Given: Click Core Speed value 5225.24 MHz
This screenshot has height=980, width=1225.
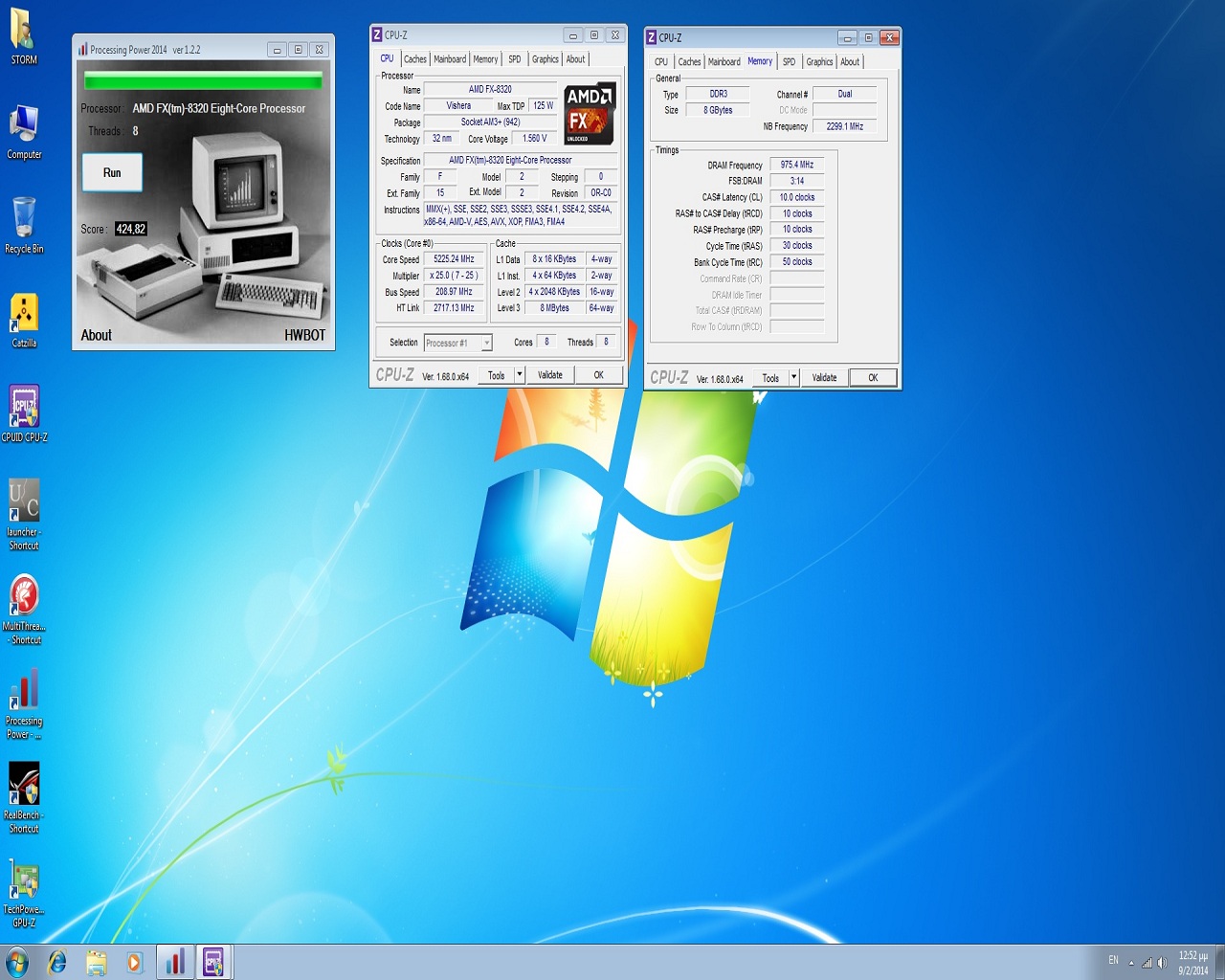Looking at the screenshot, I should tap(454, 259).
